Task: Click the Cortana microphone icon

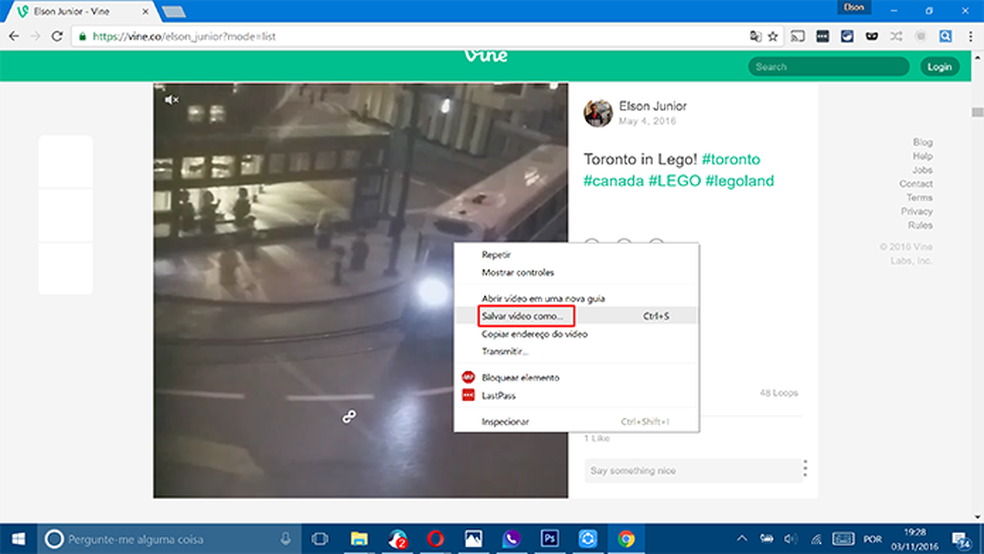Action: coord(286,539)
